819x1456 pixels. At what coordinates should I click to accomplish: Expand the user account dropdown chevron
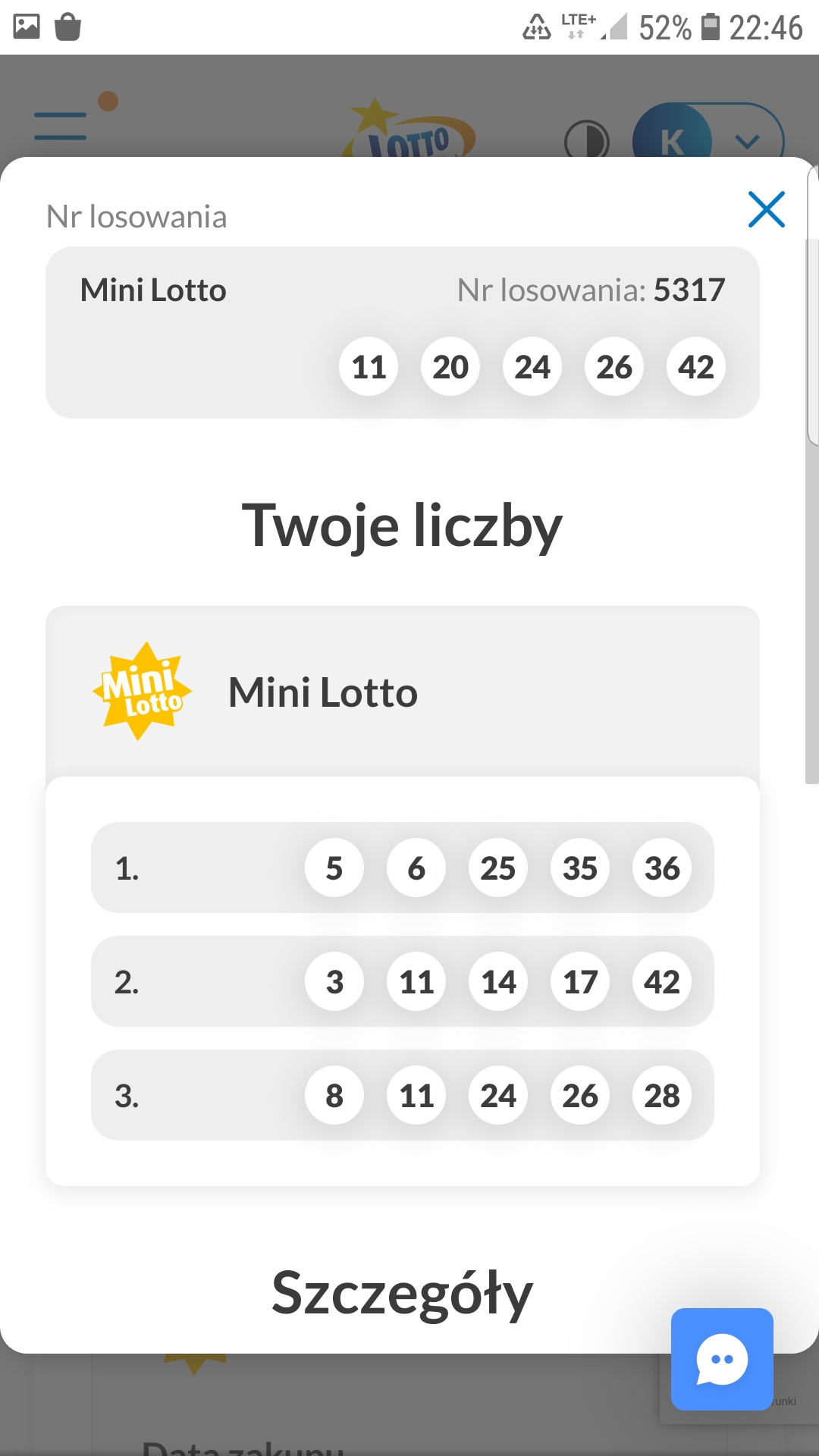point(748,141)
